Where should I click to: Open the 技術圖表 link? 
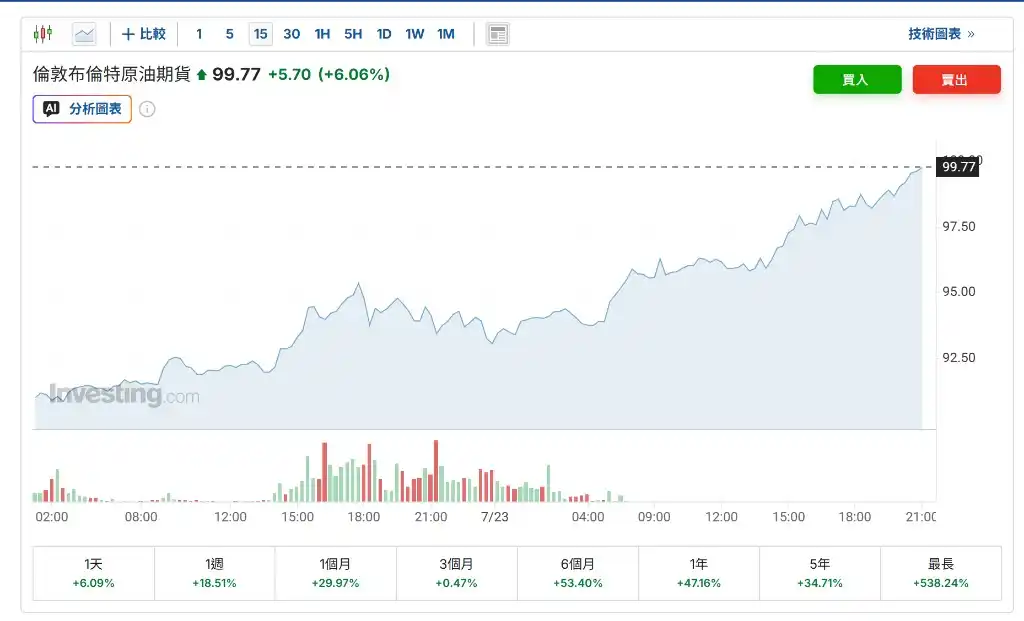[x=941, y=34]
